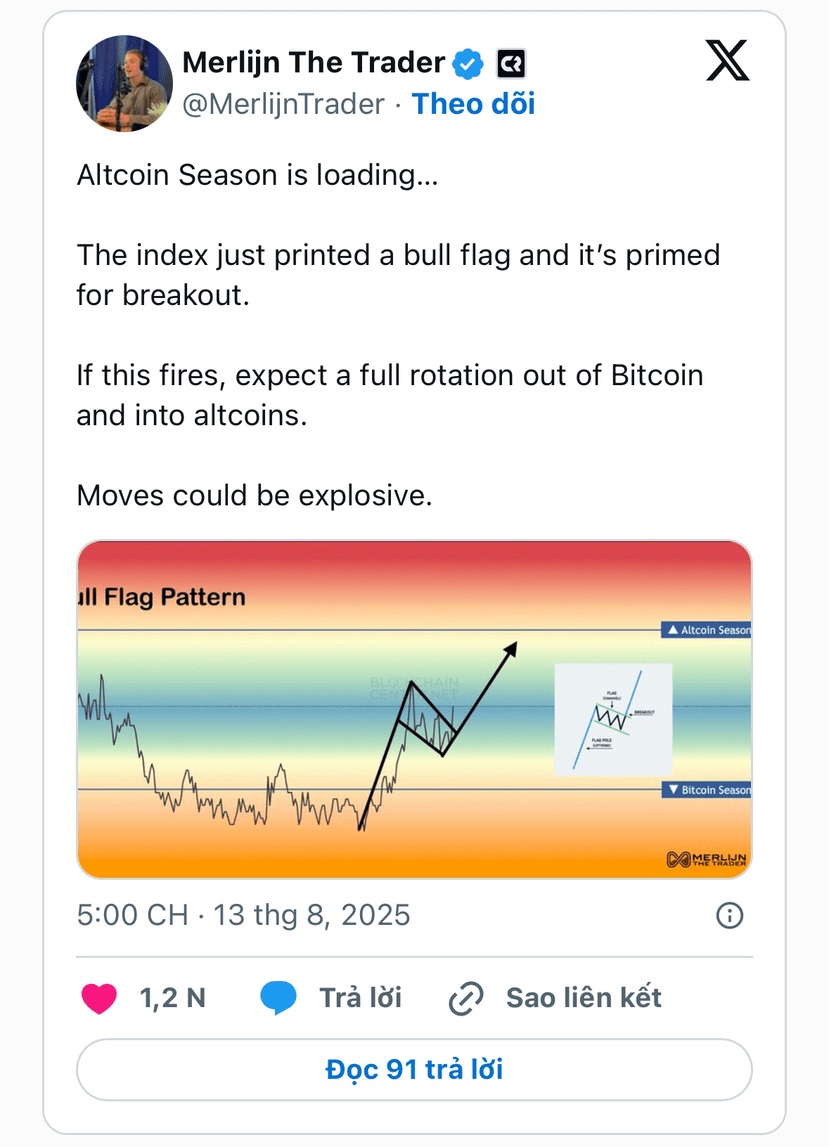Open the bull flag diagram inset in the chart
The height and width of the screenshot is (1147, 829).
(x=613, y=719)
